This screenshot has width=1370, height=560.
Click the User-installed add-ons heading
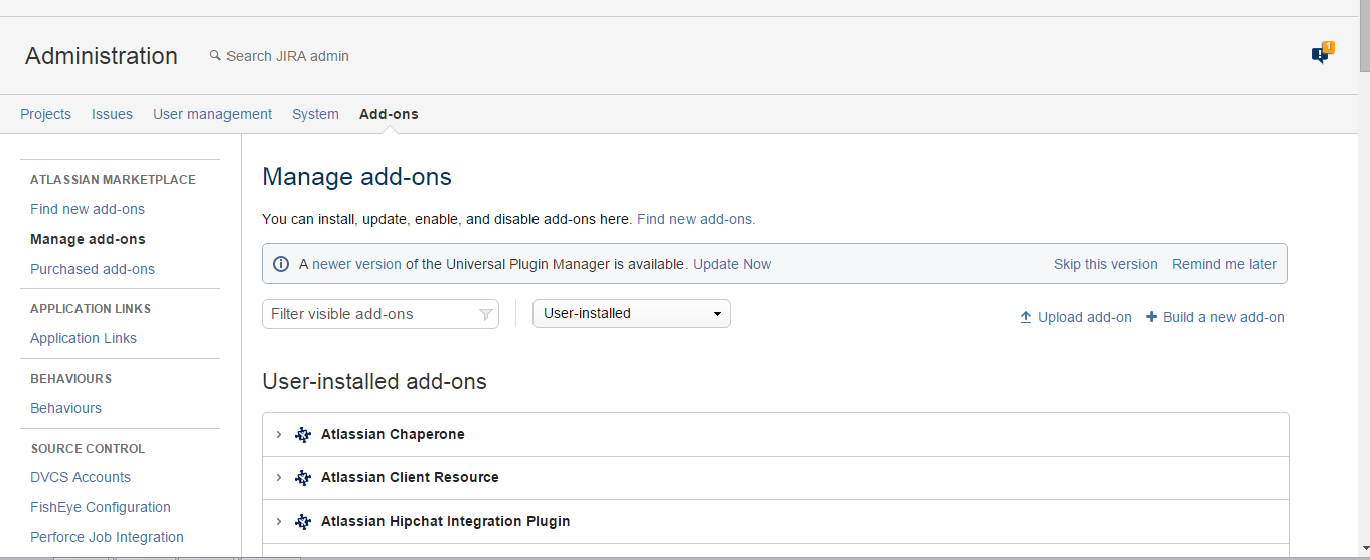point(374,381)
